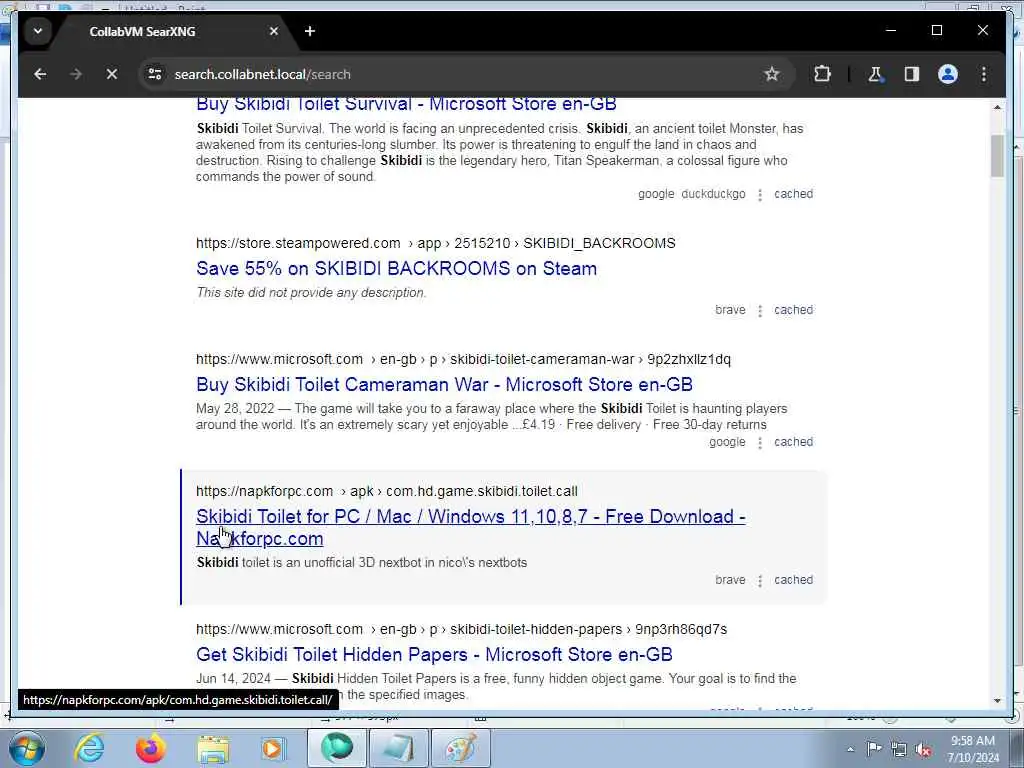Image resolution: width=1024 pixels, height=768 pixels.
Task: Open network tray icon
Action: pos(899,749)
